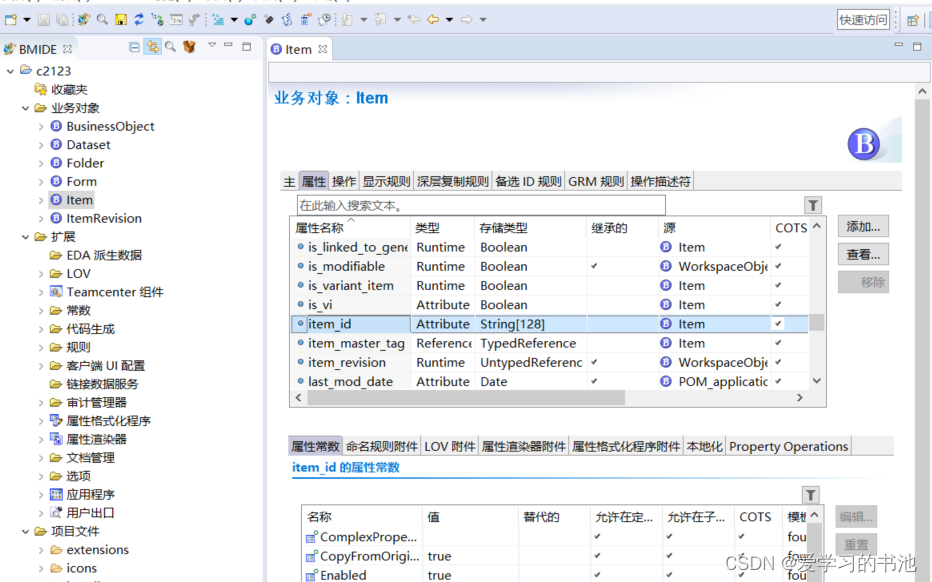Click the blue reload data model icon
Viewport: 932px width, 582px height.
(x=141, y=20)
